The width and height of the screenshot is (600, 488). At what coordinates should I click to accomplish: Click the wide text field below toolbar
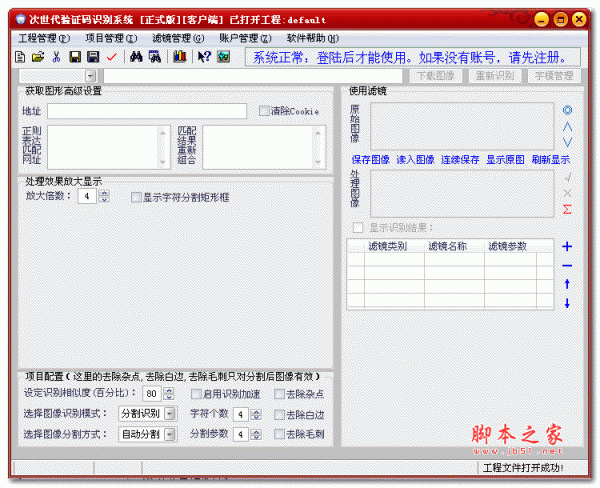pyautogui.click(x=253, y=76)
